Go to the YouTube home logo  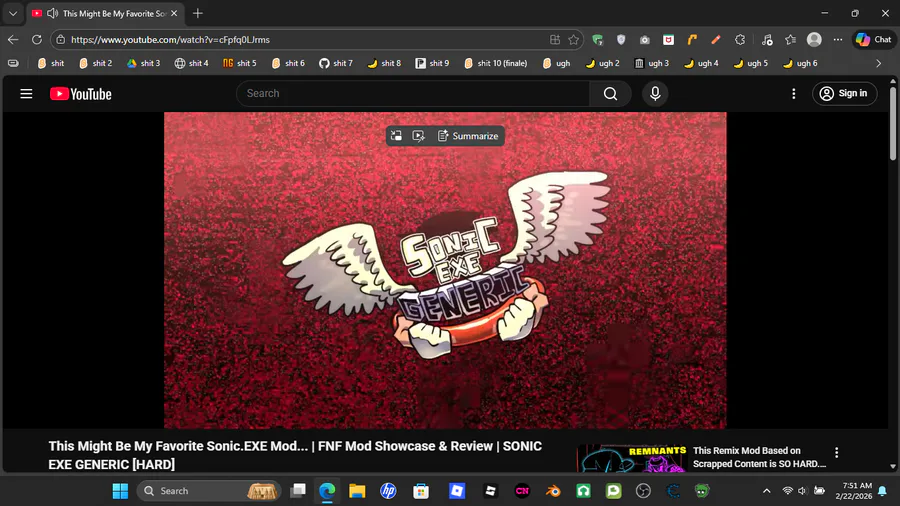(80, 94)
